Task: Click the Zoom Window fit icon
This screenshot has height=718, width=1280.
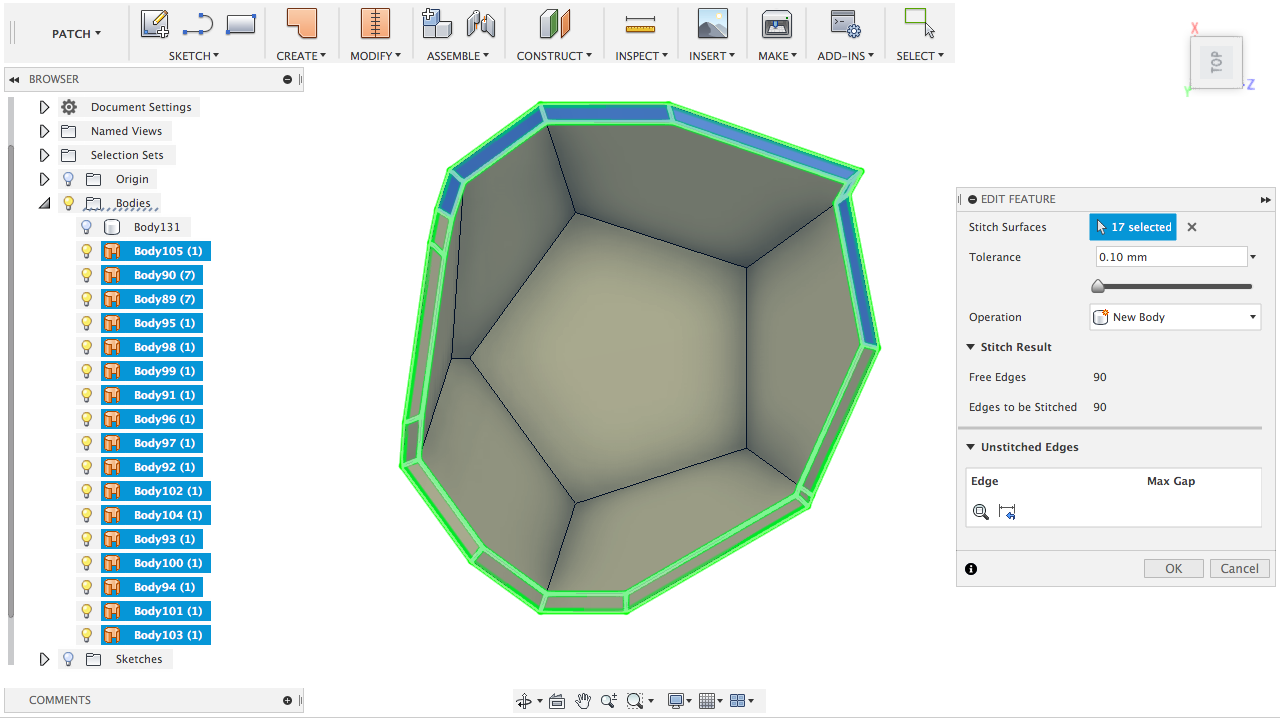Action: pyautogui.click(x=634, y=701)
